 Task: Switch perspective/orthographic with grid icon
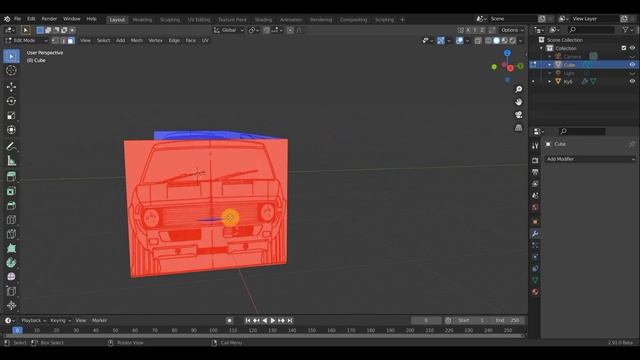coord(518,127)
